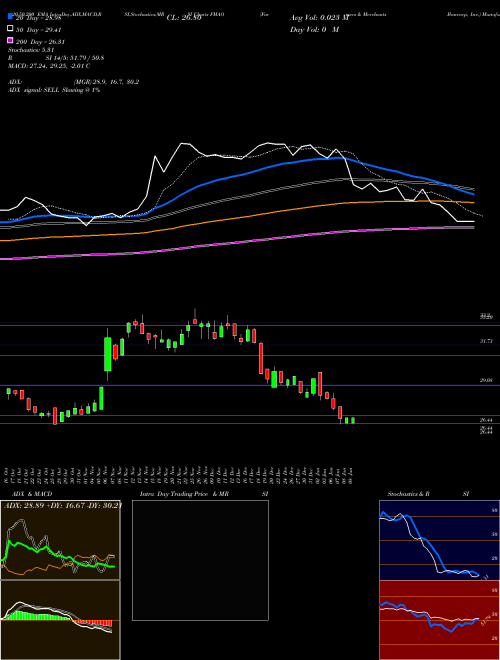Viewport: 500px width, 660px height.
Task: Click the '50 Day = 29.41' label
Action: click(x=38, y=30)
